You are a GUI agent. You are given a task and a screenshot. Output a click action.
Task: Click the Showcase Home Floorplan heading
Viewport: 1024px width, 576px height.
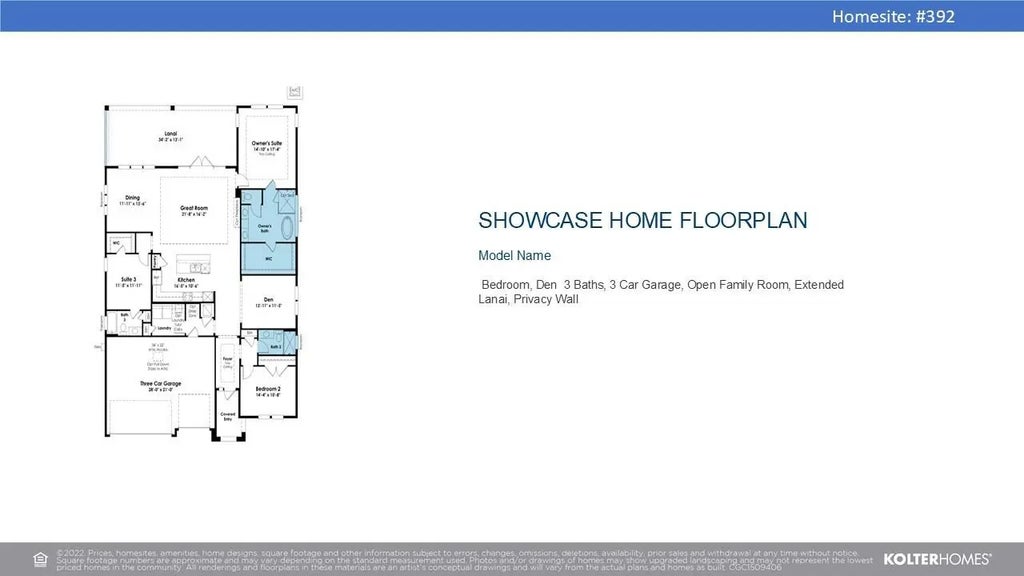pyautogui.click(x=642, y=221)
